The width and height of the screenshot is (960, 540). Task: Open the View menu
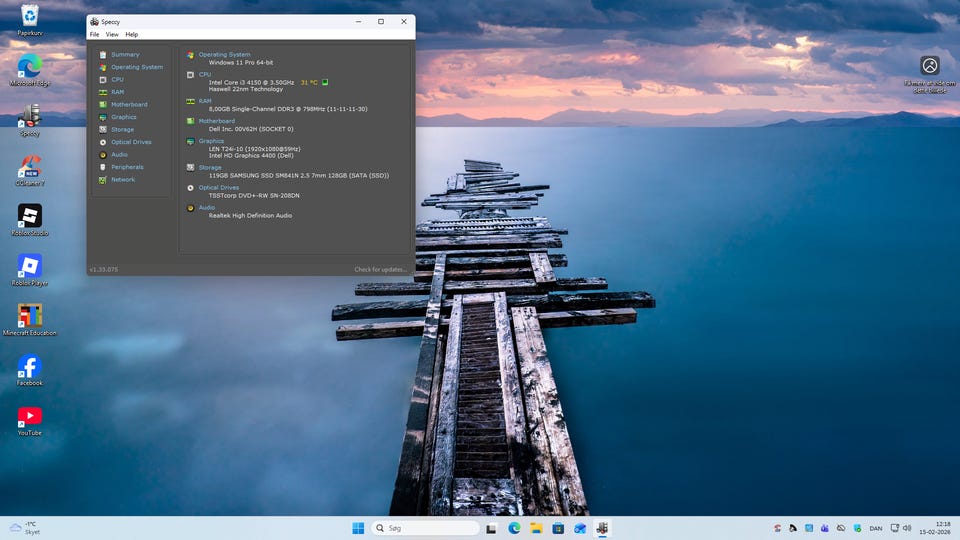[112, 35]
